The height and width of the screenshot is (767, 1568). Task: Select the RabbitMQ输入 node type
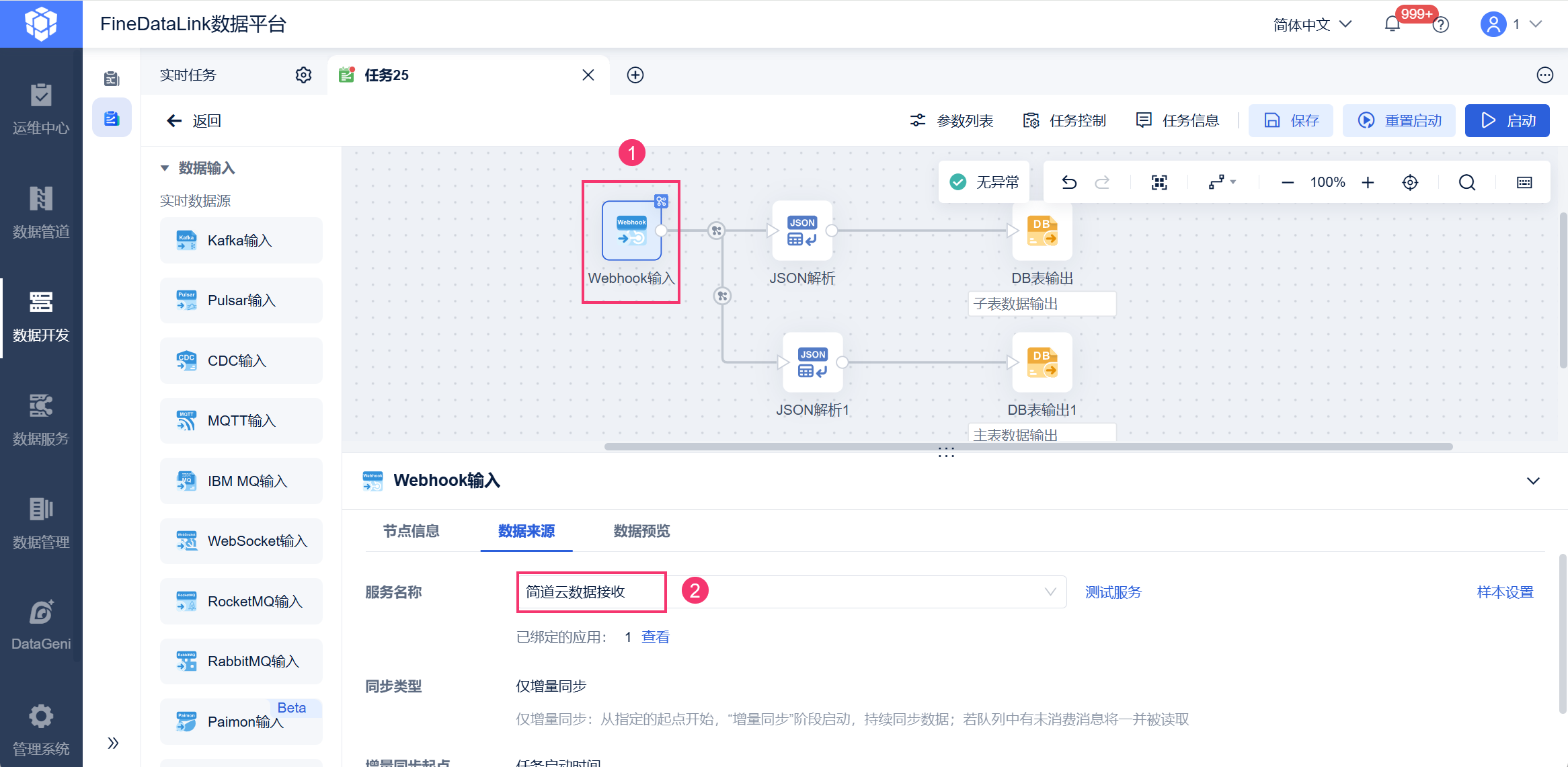[x=241, y=661]
